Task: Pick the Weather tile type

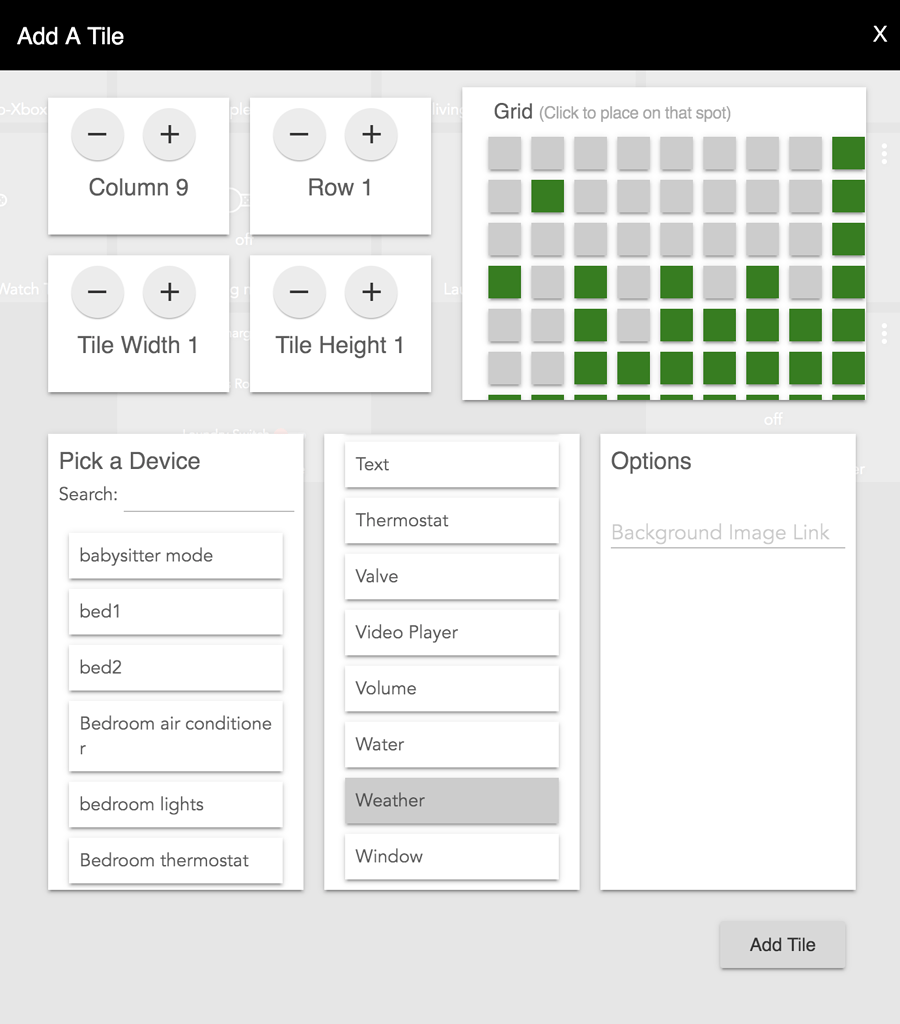Action: (451, 800)
